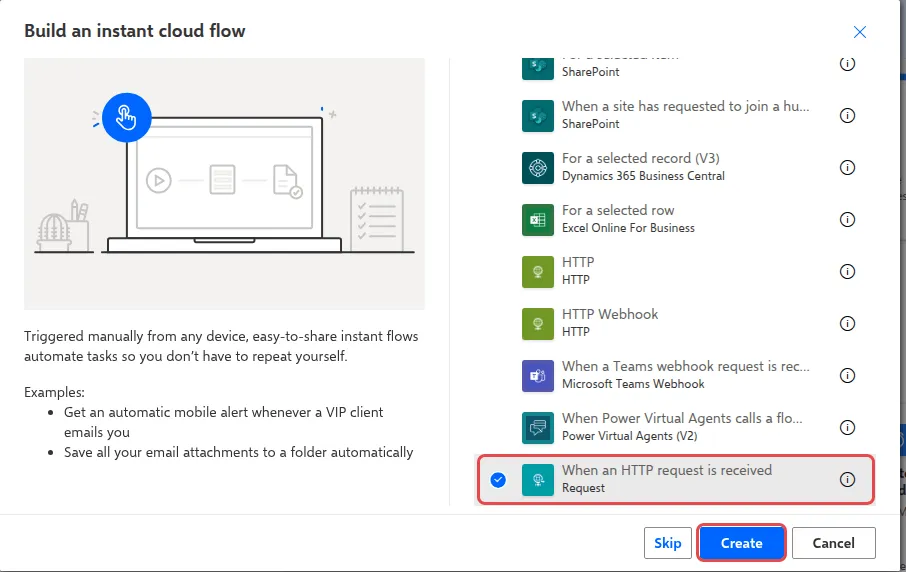Screen dimensions: 906x572
Task: Open info icon for HTTP Webhook
Action: (847, 324)
